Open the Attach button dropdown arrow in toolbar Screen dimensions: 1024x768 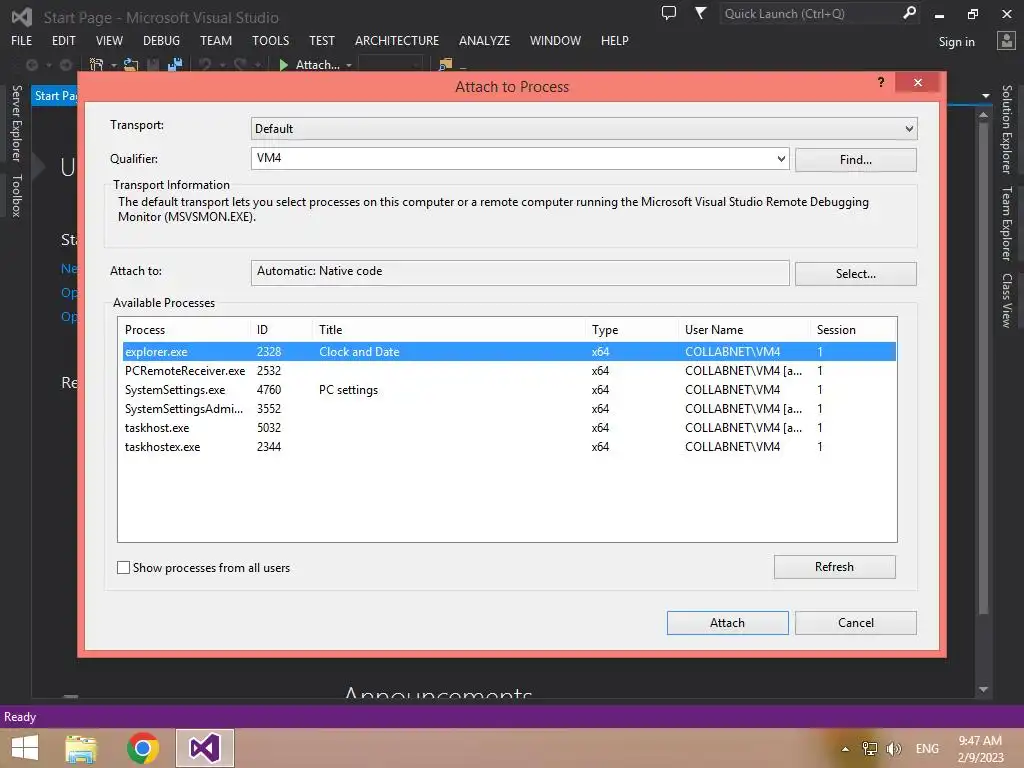click(349, 65)
